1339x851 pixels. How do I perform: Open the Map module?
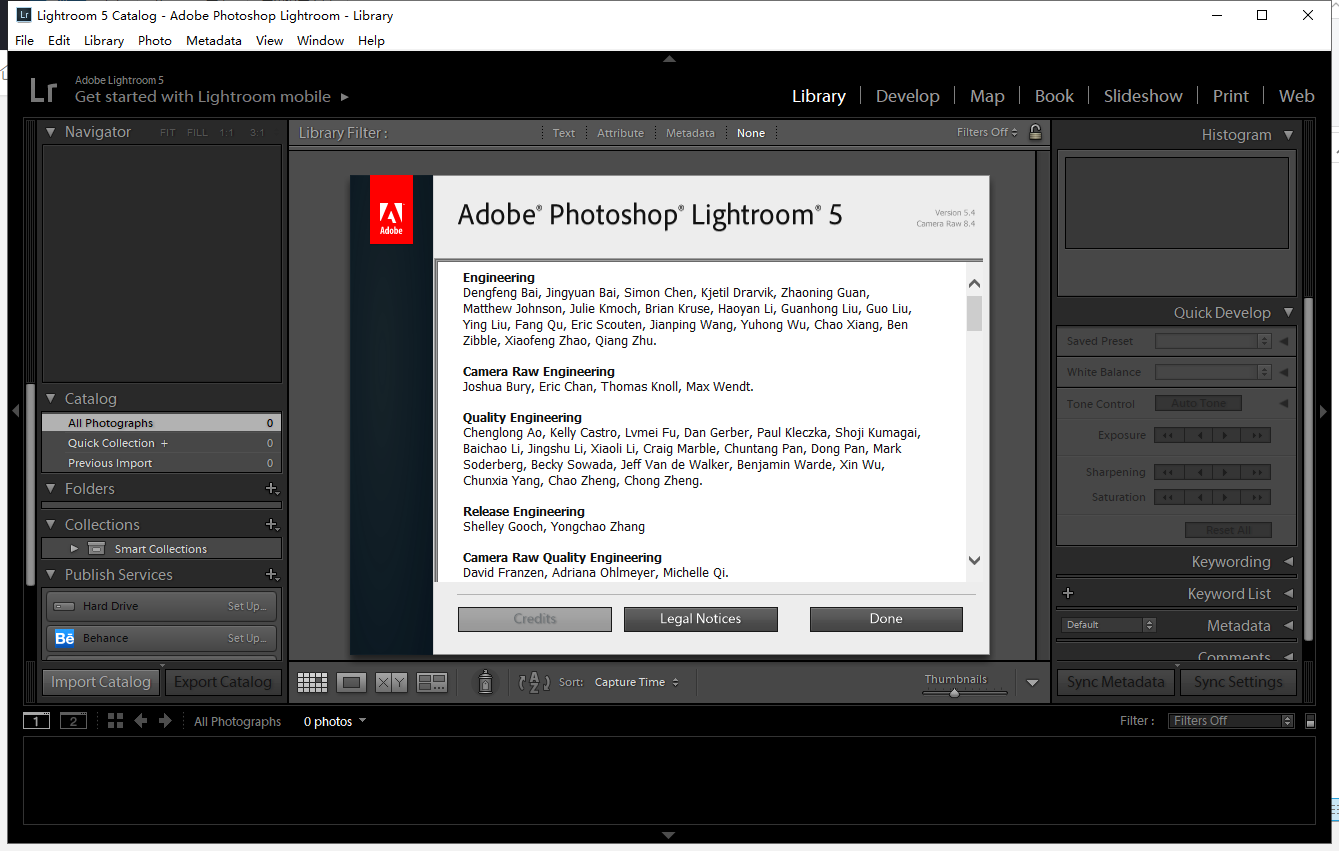pyautogui.click(x=987, y=96)
